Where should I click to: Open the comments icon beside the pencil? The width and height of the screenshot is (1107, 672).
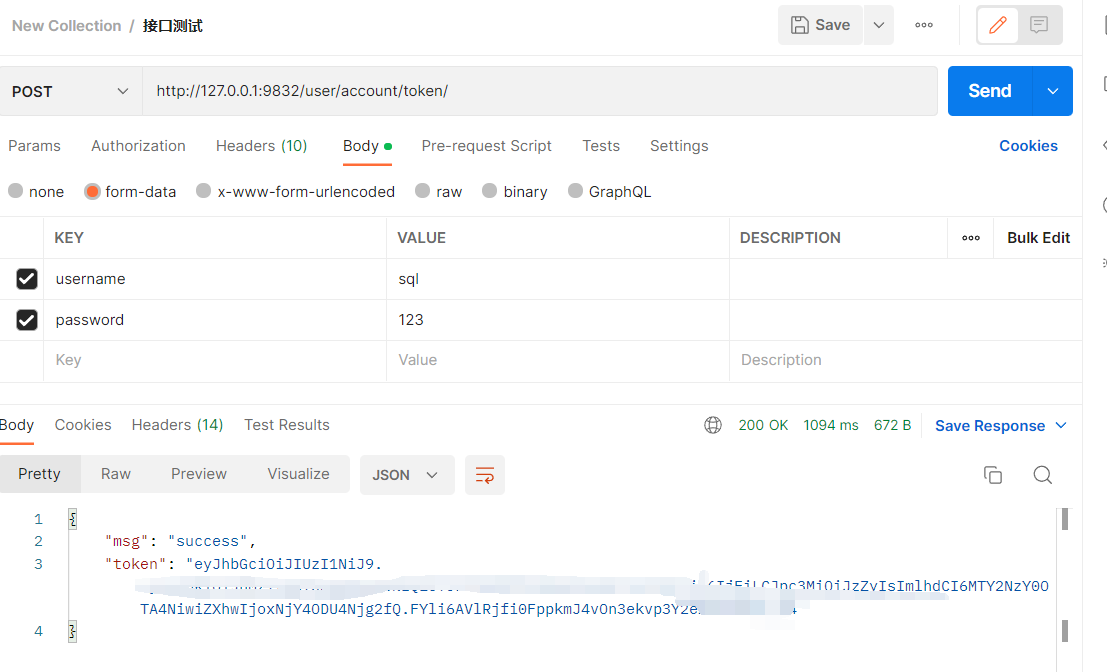point(1038,25)
